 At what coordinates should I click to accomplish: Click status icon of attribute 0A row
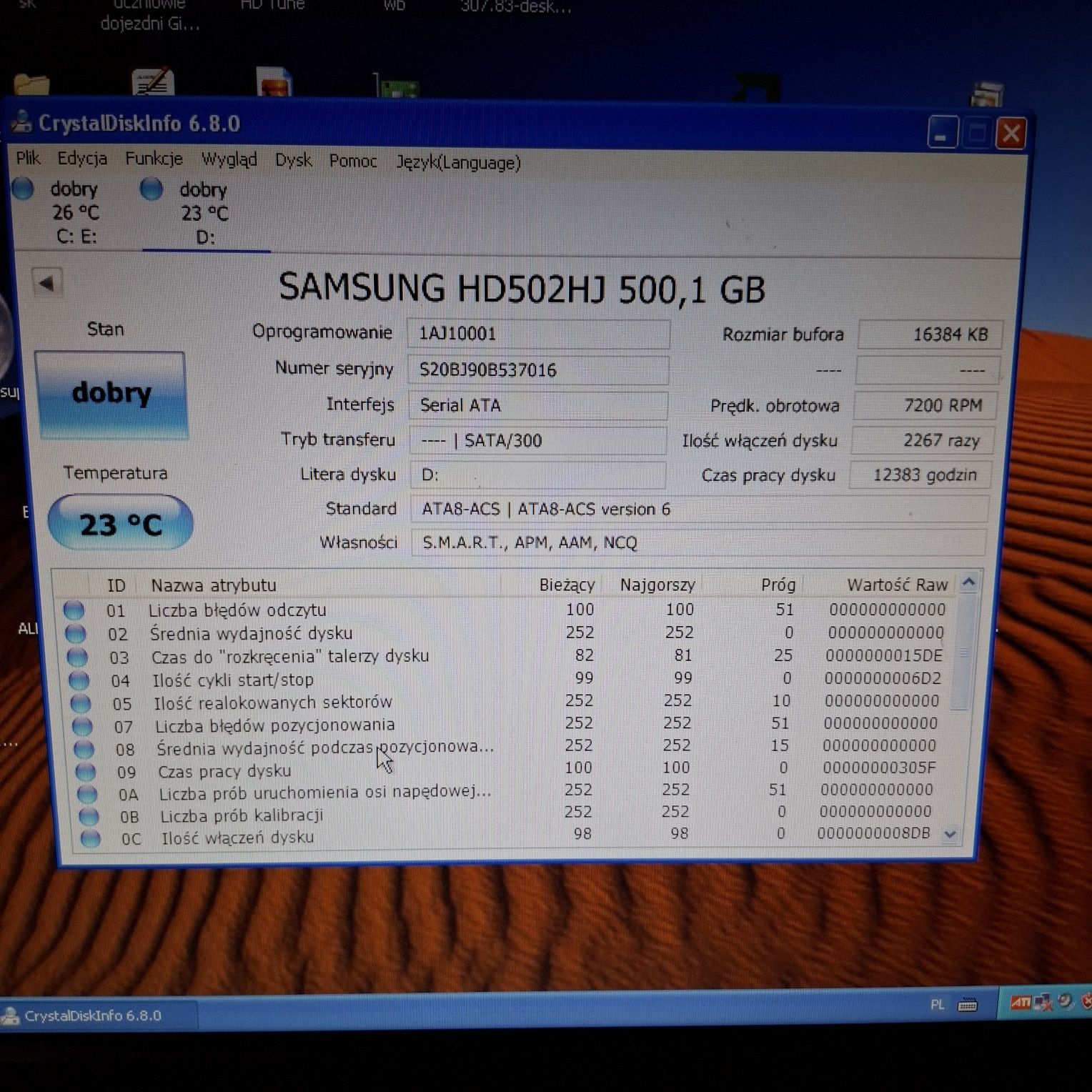click(87, 794)
